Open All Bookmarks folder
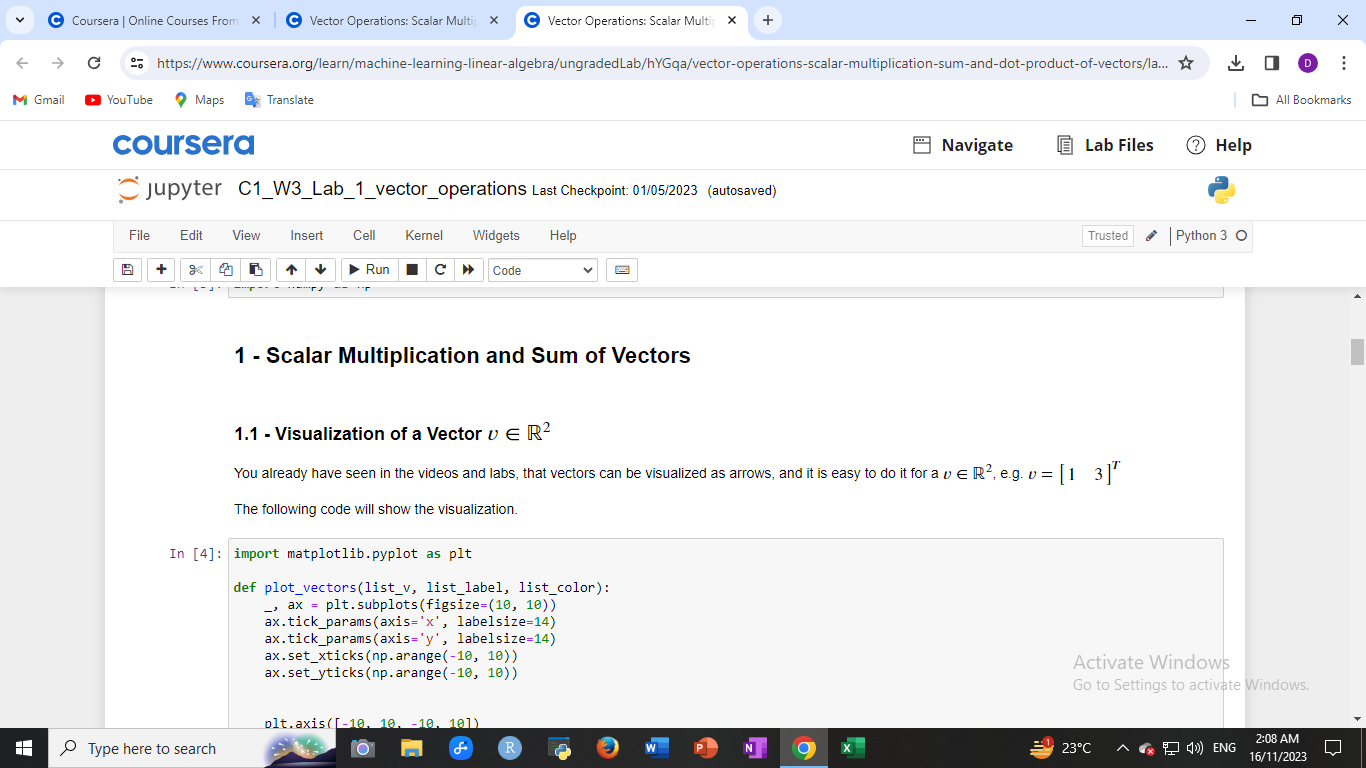 click(1302, 100)
